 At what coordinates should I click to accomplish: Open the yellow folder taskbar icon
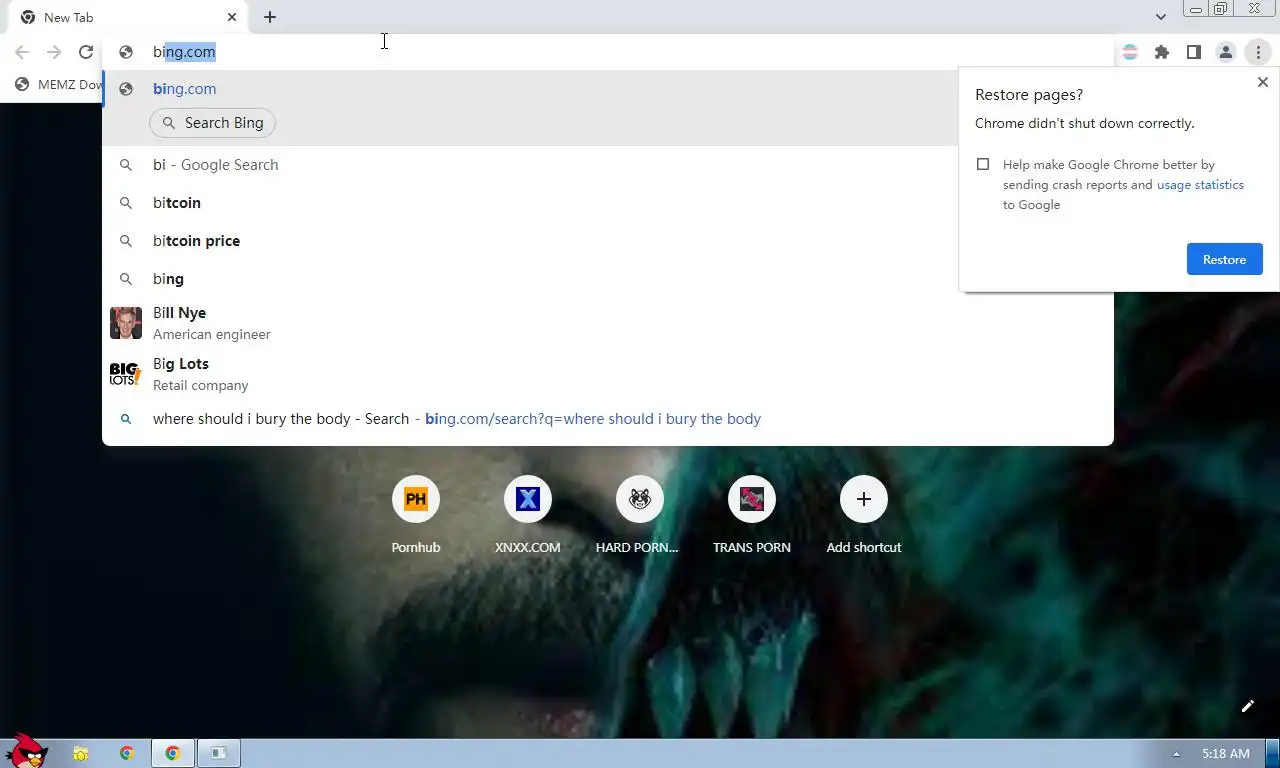point(81,753)
